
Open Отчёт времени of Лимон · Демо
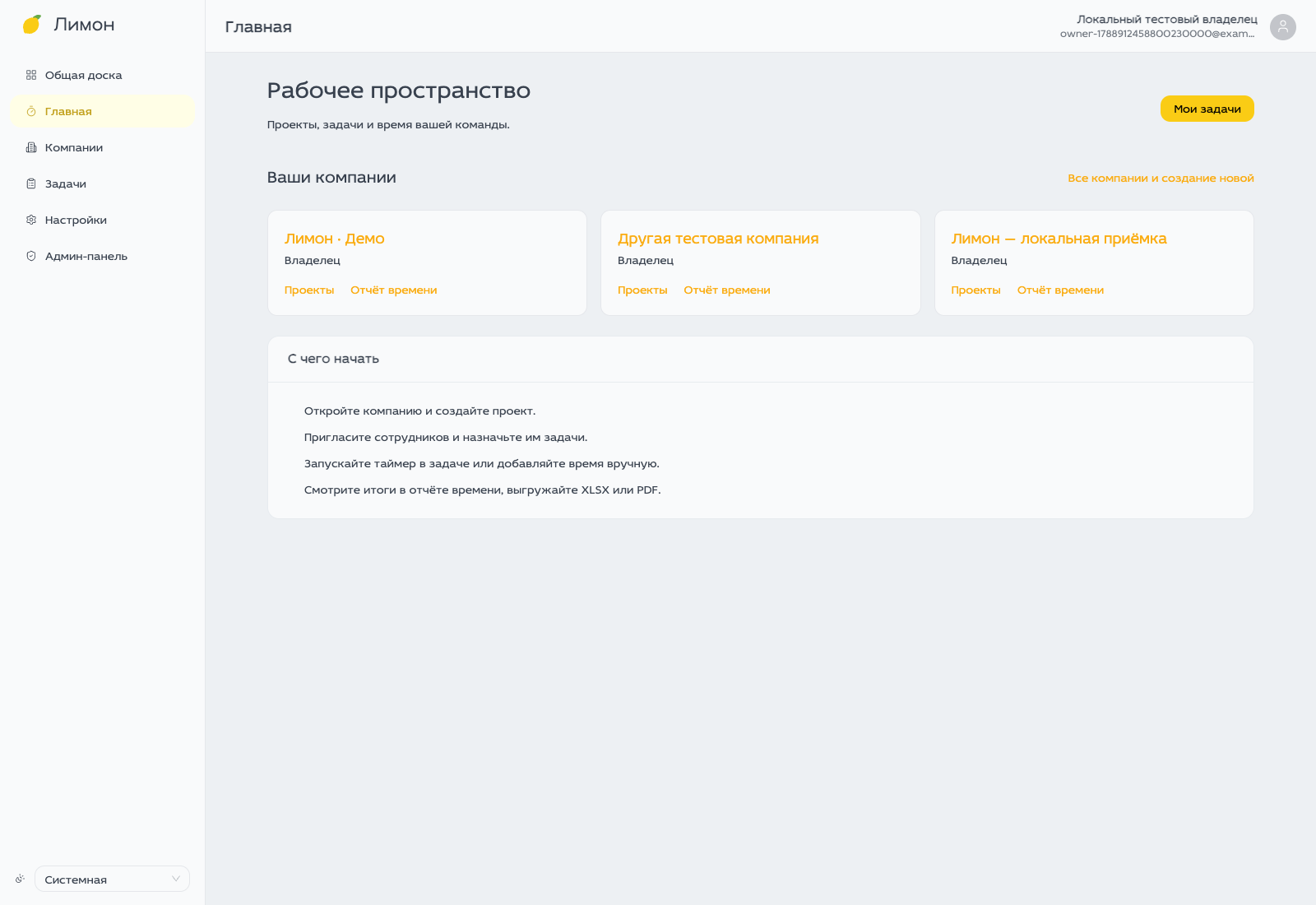point(394,290)
